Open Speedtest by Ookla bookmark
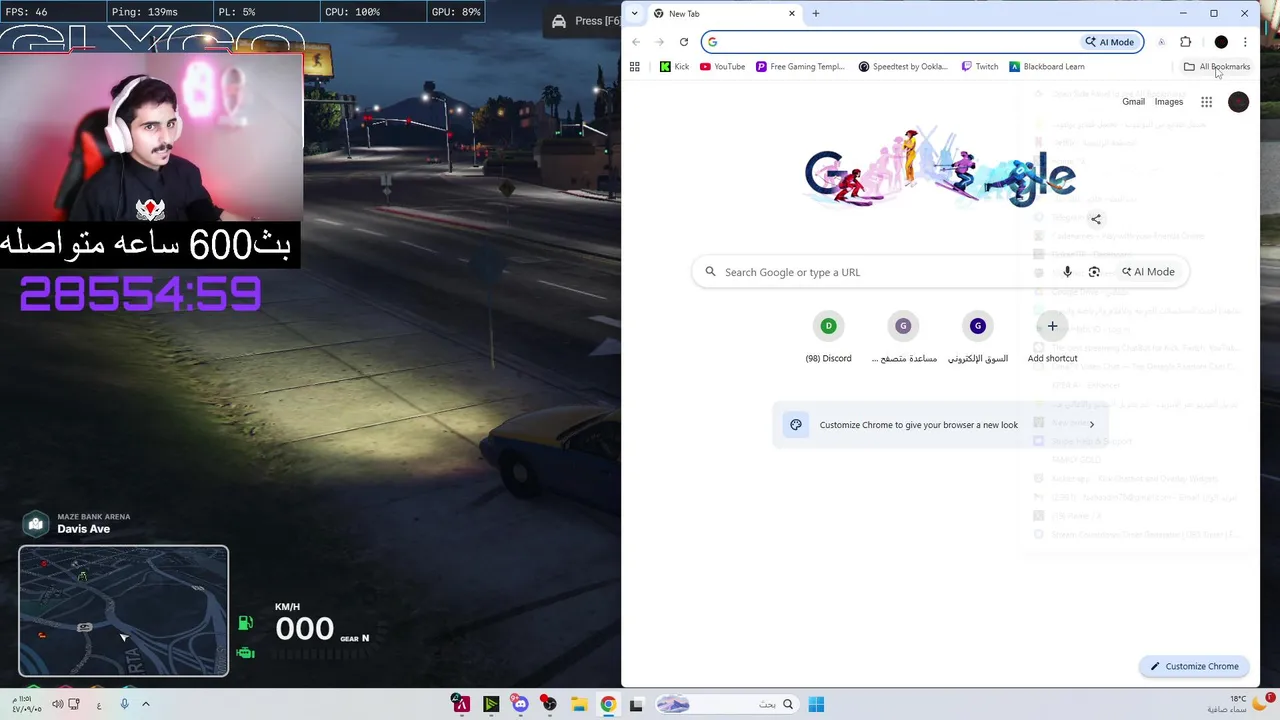This screenshot has height=720, width=1280. (x=903, y=67)
